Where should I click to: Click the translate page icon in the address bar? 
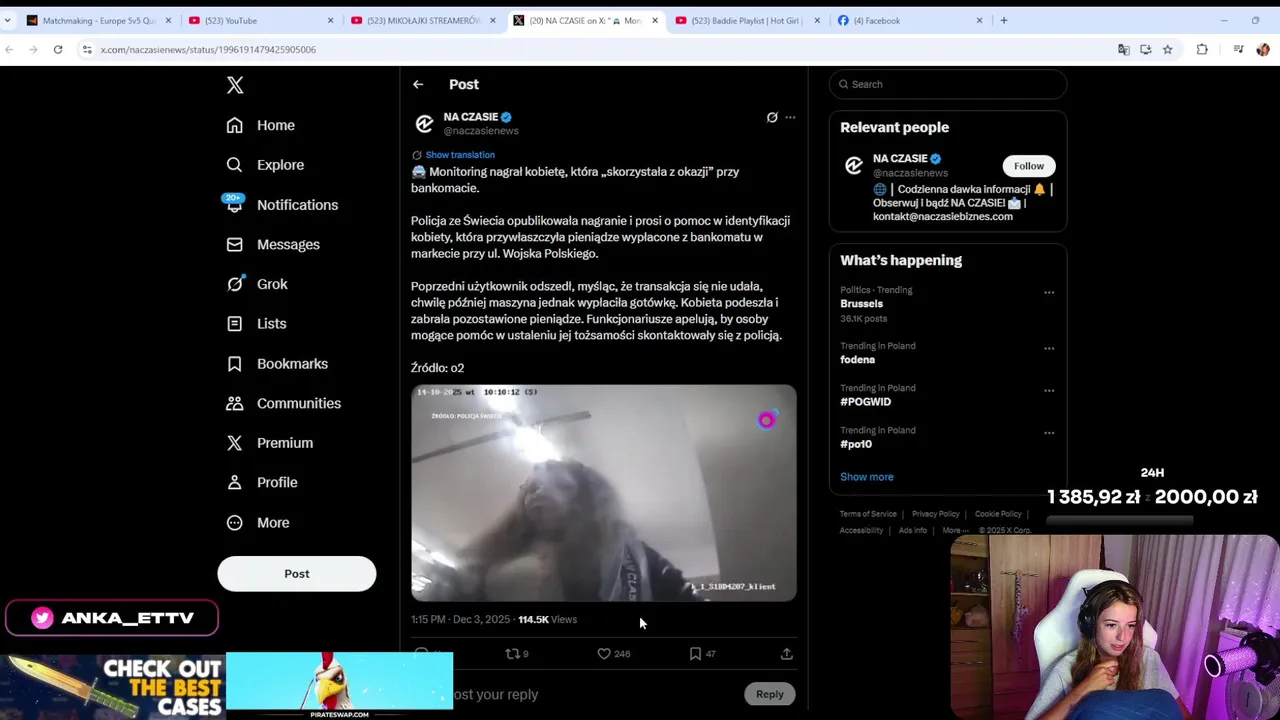click(x=1124, y=49)
